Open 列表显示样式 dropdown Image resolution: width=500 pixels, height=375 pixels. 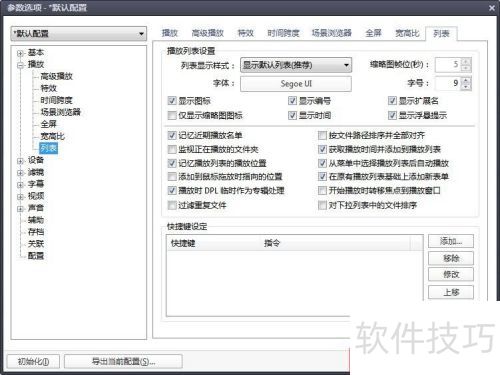click(296, 65)
